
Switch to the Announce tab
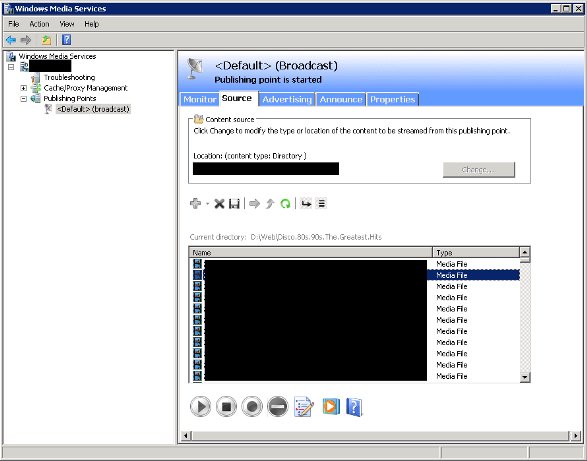(x=341, y=99)
